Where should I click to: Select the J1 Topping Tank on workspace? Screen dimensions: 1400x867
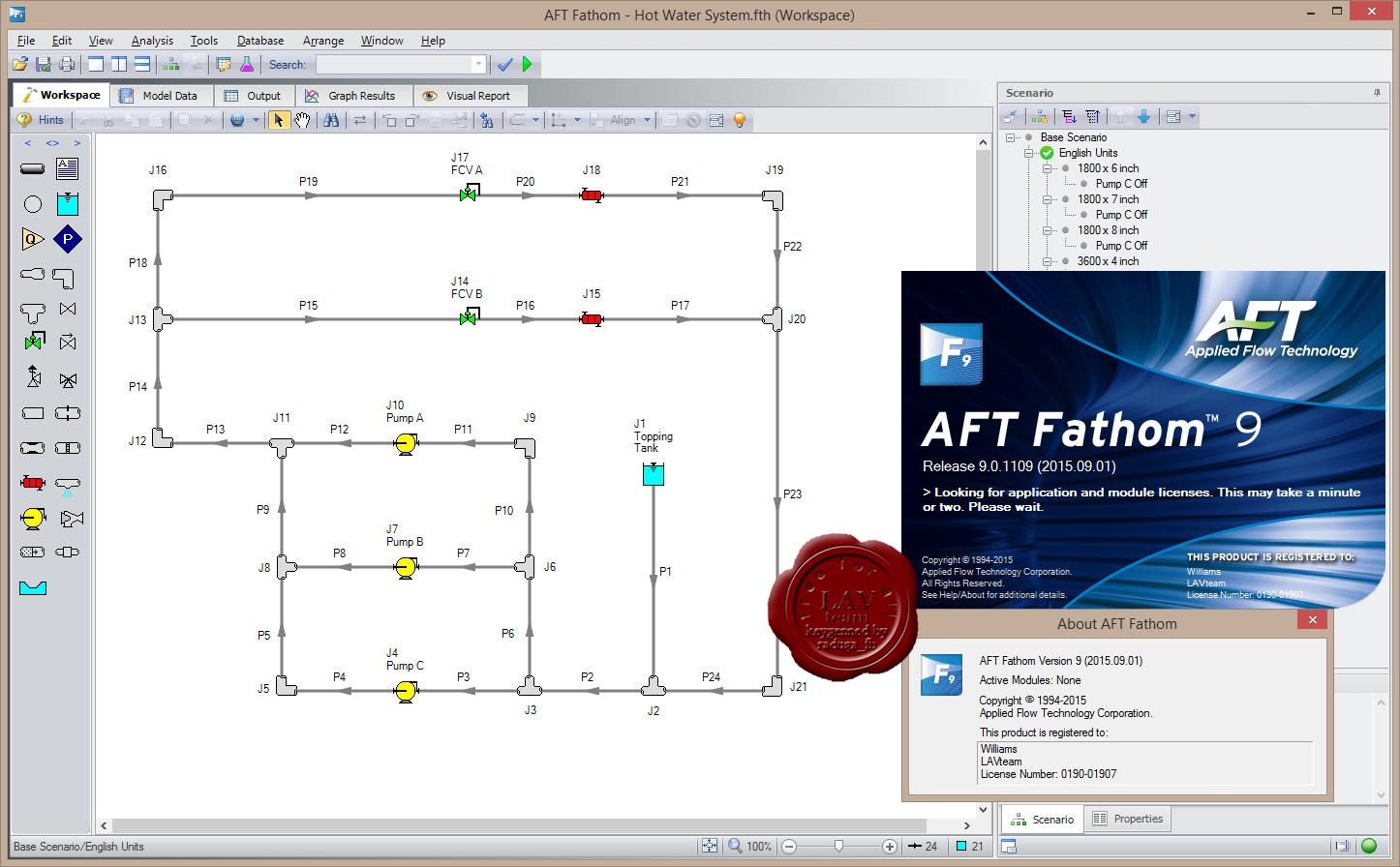(654, 473)
